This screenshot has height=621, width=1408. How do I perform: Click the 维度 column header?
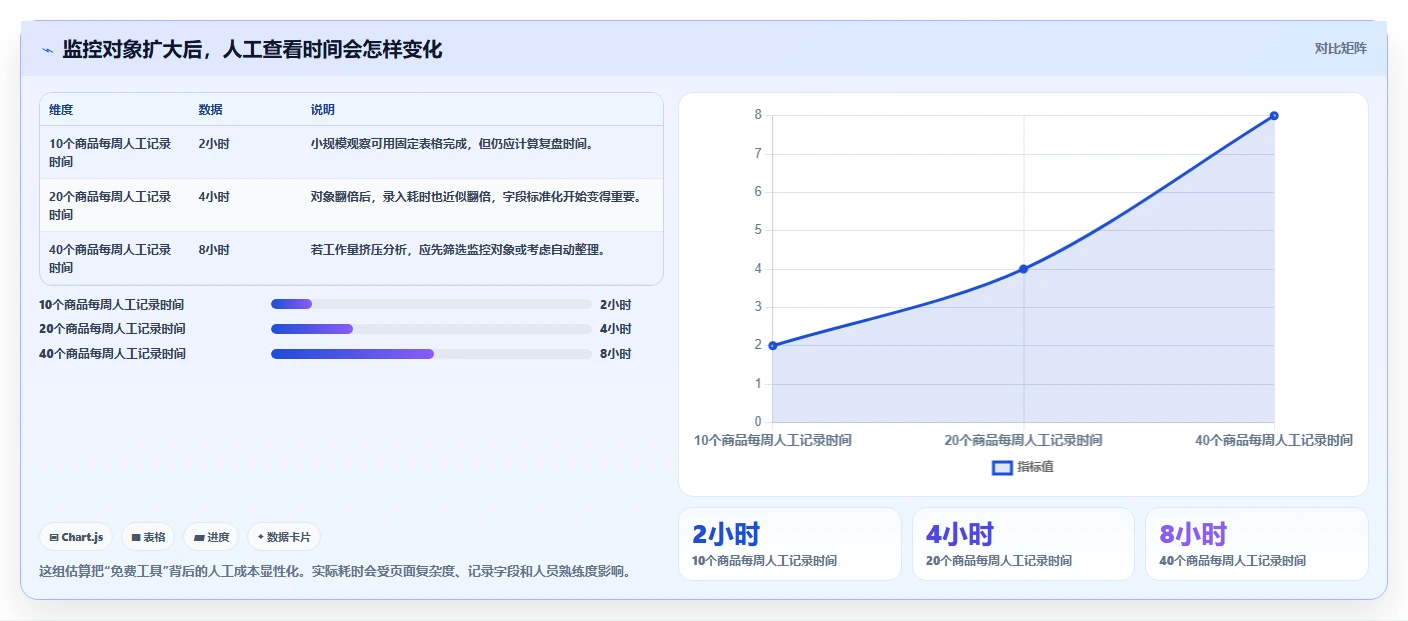coord(61,110)
